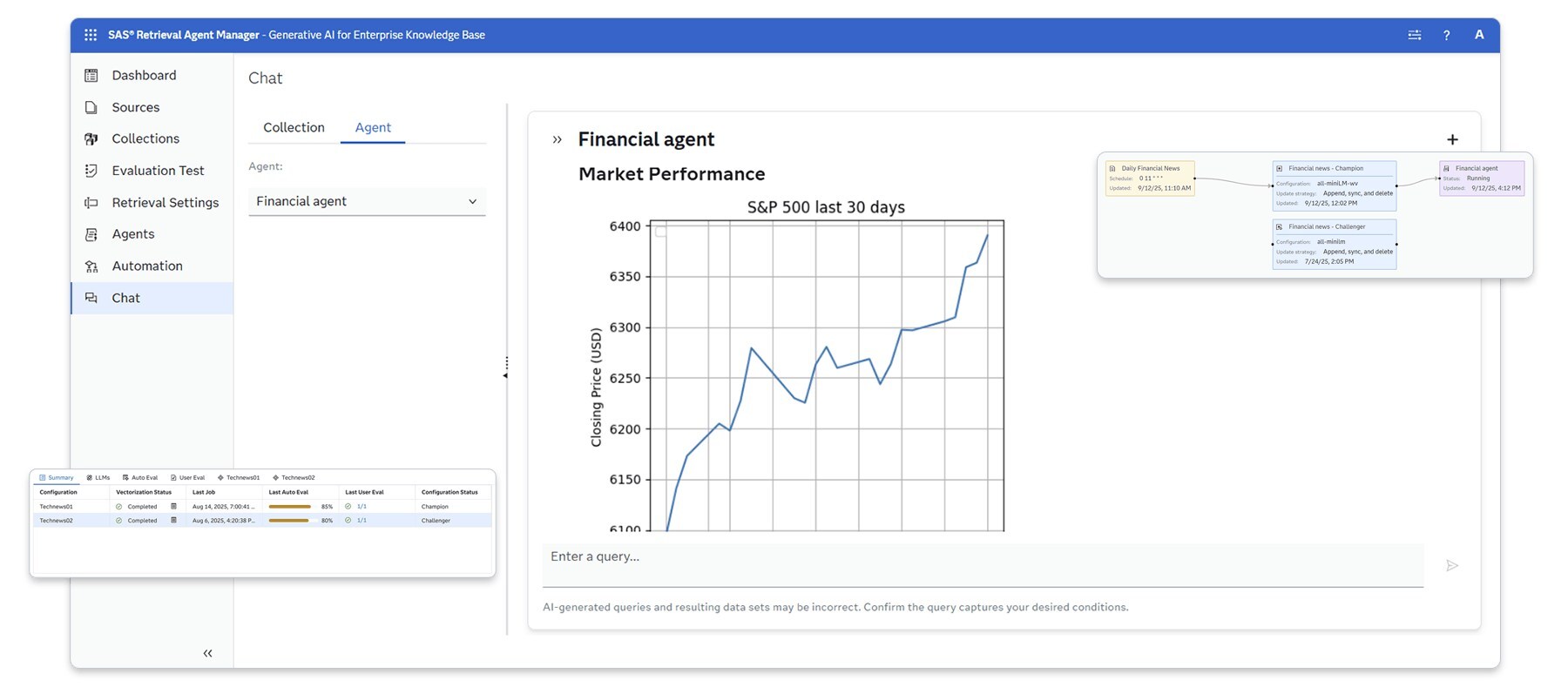Open the applications grid menu icon
Viewport: 1568px width, 687px height.
tap(91, 35)
